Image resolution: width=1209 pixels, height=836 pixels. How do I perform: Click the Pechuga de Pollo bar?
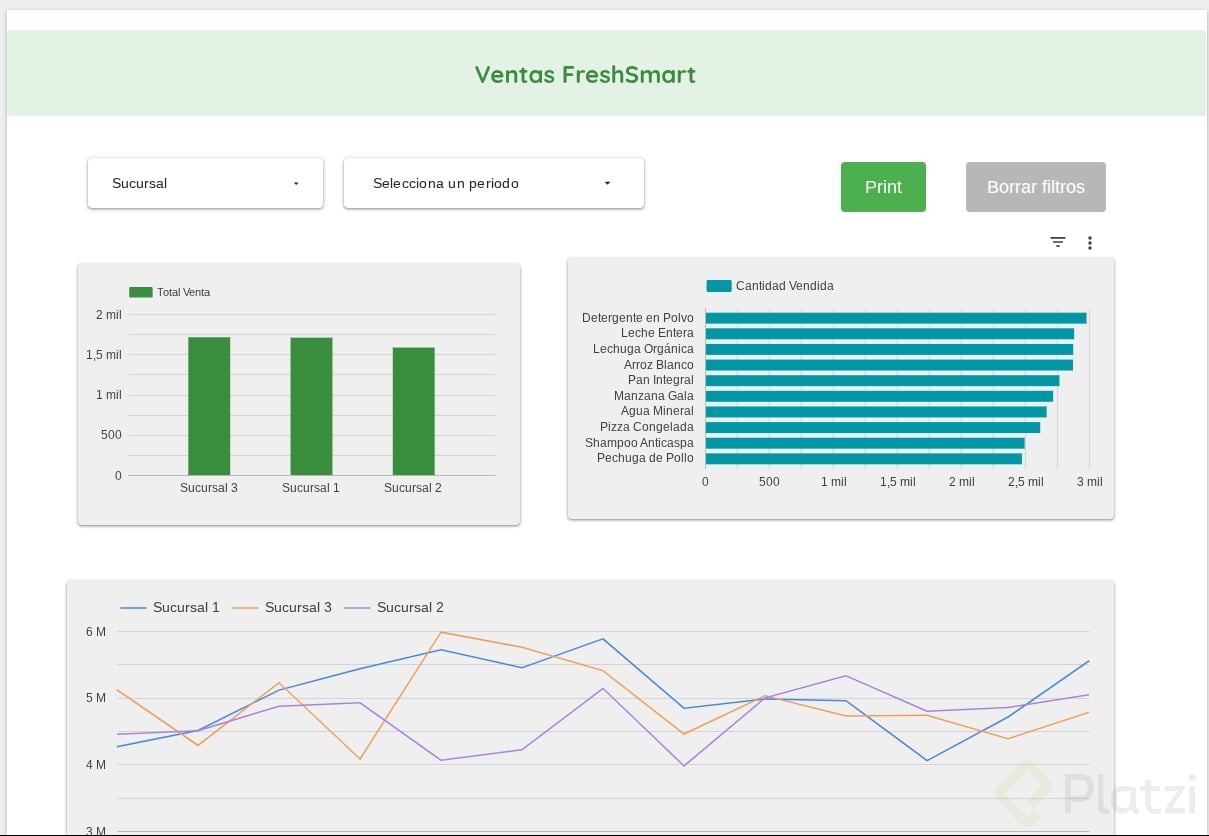click(864, 458)
